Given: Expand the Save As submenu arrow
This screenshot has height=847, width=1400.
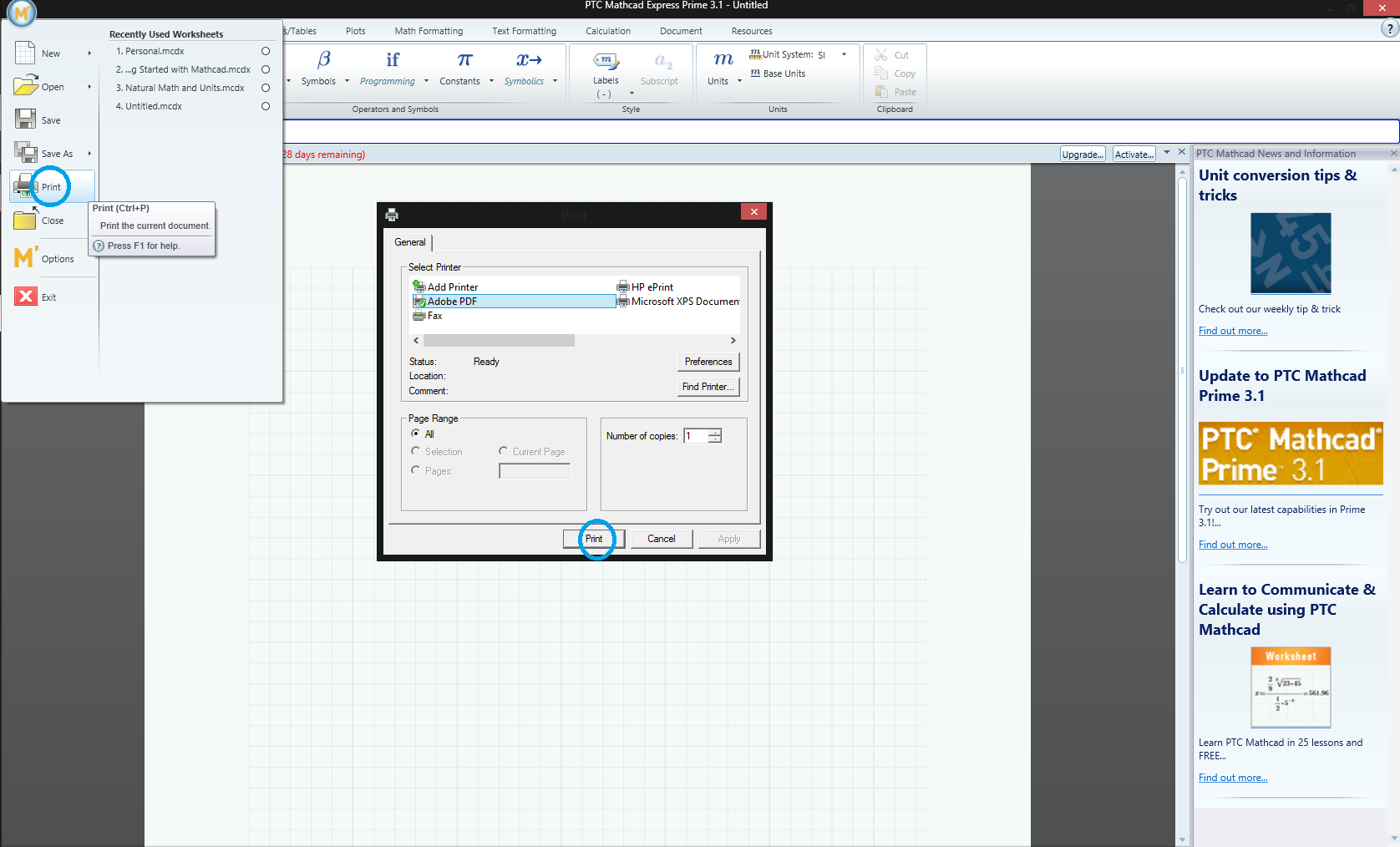Looking at the screenshot, I should pos(89,154).
